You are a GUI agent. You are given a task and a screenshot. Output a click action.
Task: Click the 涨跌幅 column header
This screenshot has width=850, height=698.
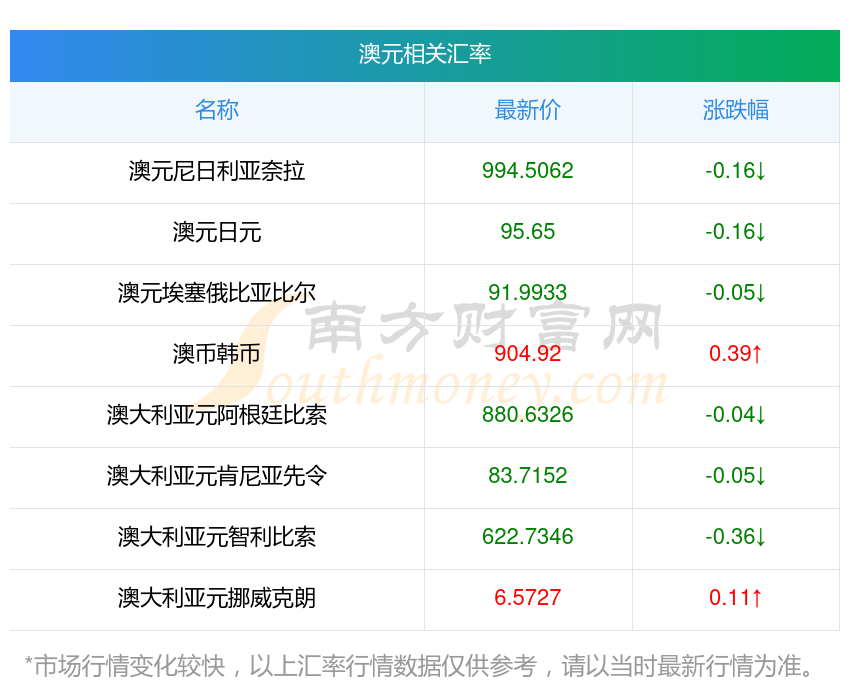[x=736, y=110]
